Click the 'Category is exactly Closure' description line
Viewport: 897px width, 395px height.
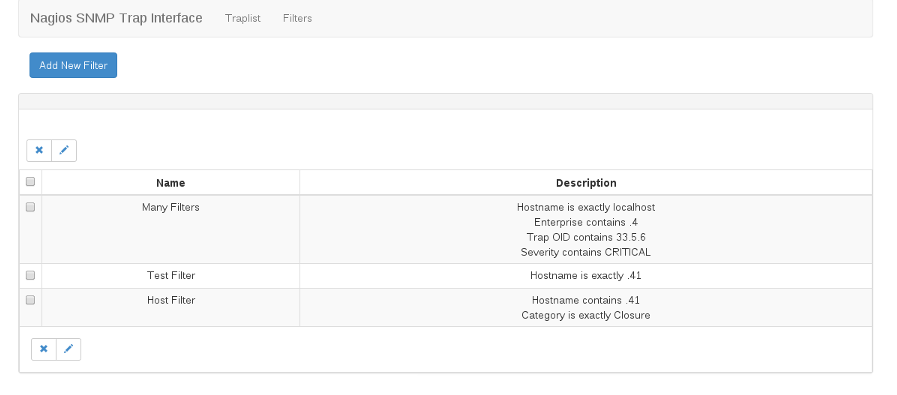(586, 315)
